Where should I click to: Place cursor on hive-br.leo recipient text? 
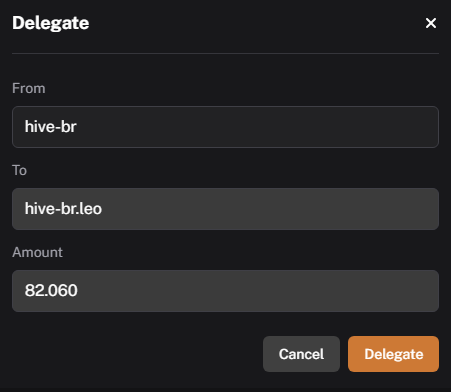click(x=63, y=209)
